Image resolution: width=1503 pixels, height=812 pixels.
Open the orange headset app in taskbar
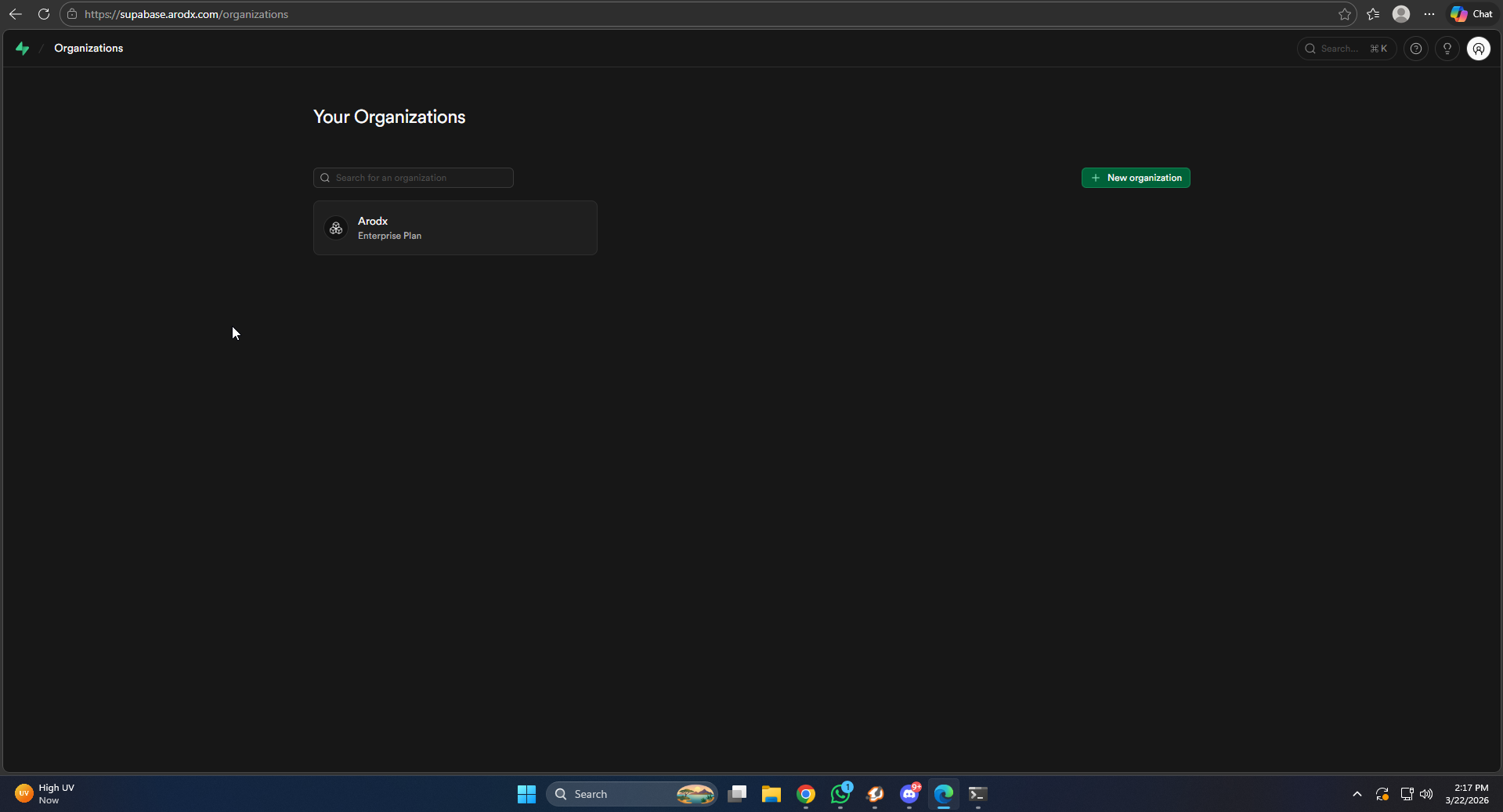tap(875, 794)
